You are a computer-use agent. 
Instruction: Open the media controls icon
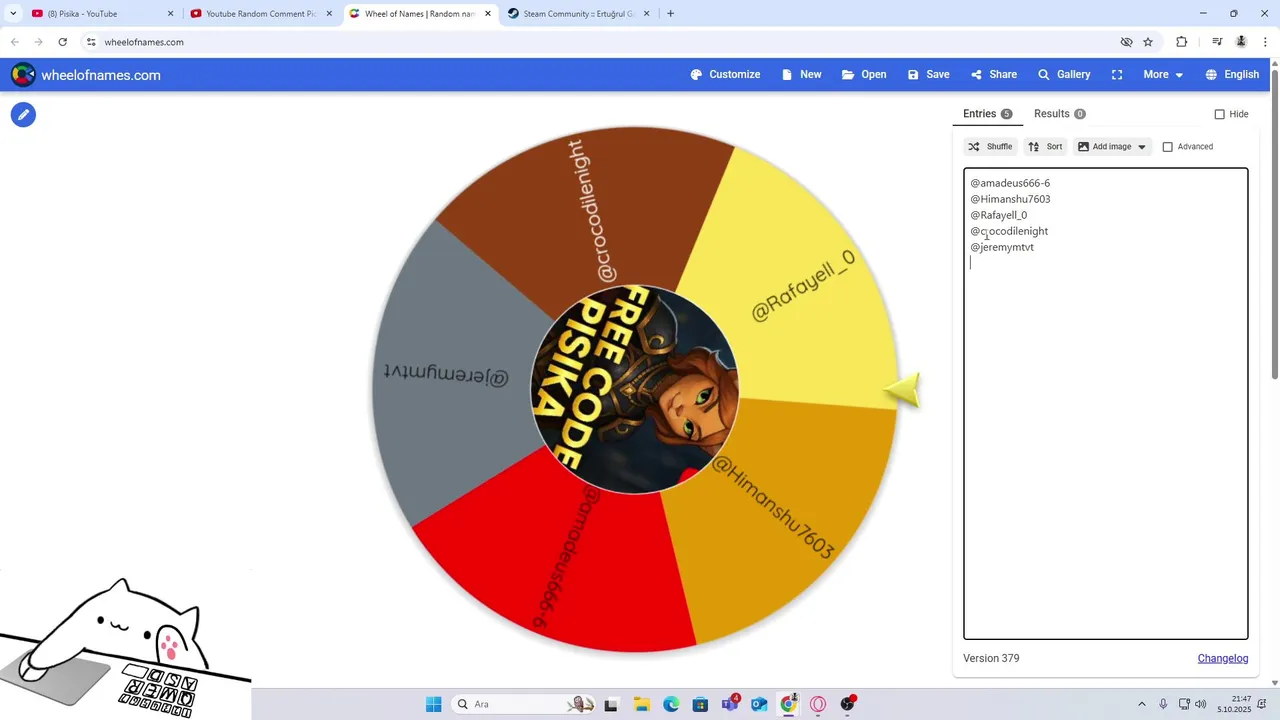[1217, 42]
